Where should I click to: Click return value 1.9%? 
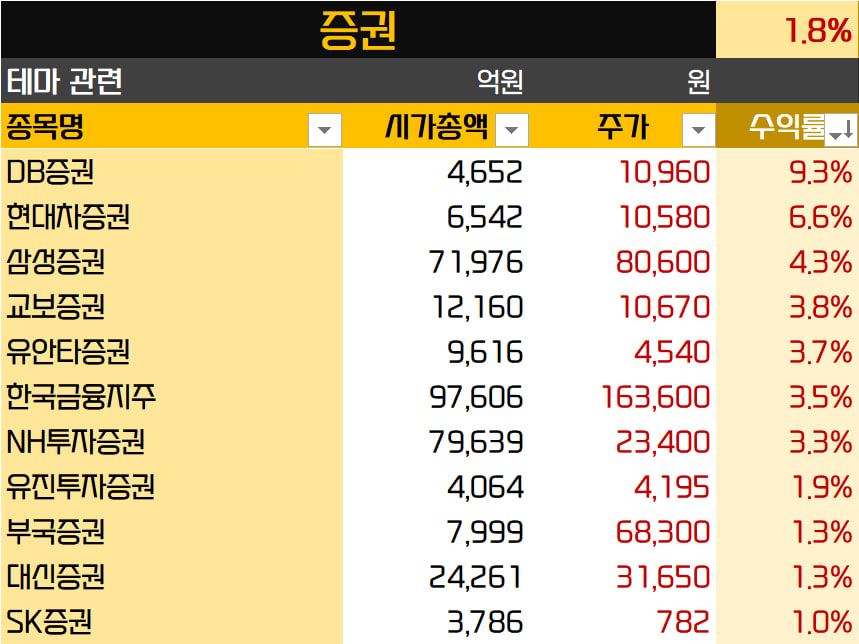click(x=822, y=487)
